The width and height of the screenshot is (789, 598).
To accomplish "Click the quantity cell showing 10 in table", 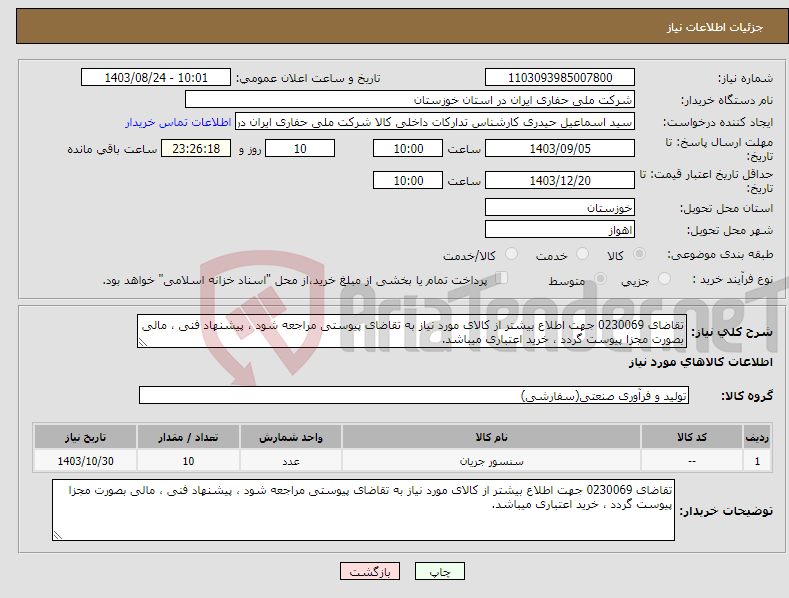I will 188,461.
